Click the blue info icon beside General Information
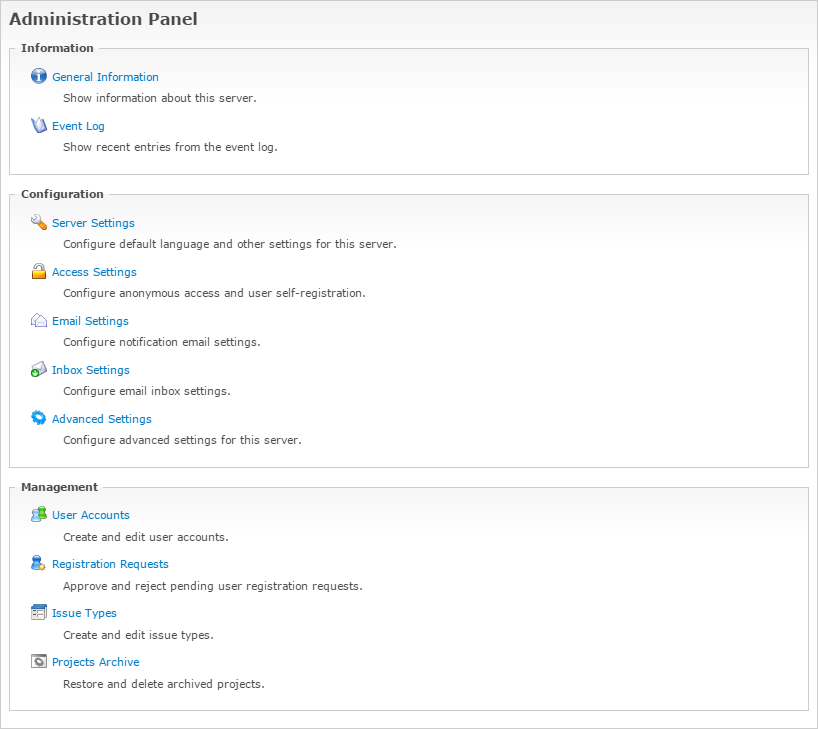The image size is (818, 729). tap(39, 76)
